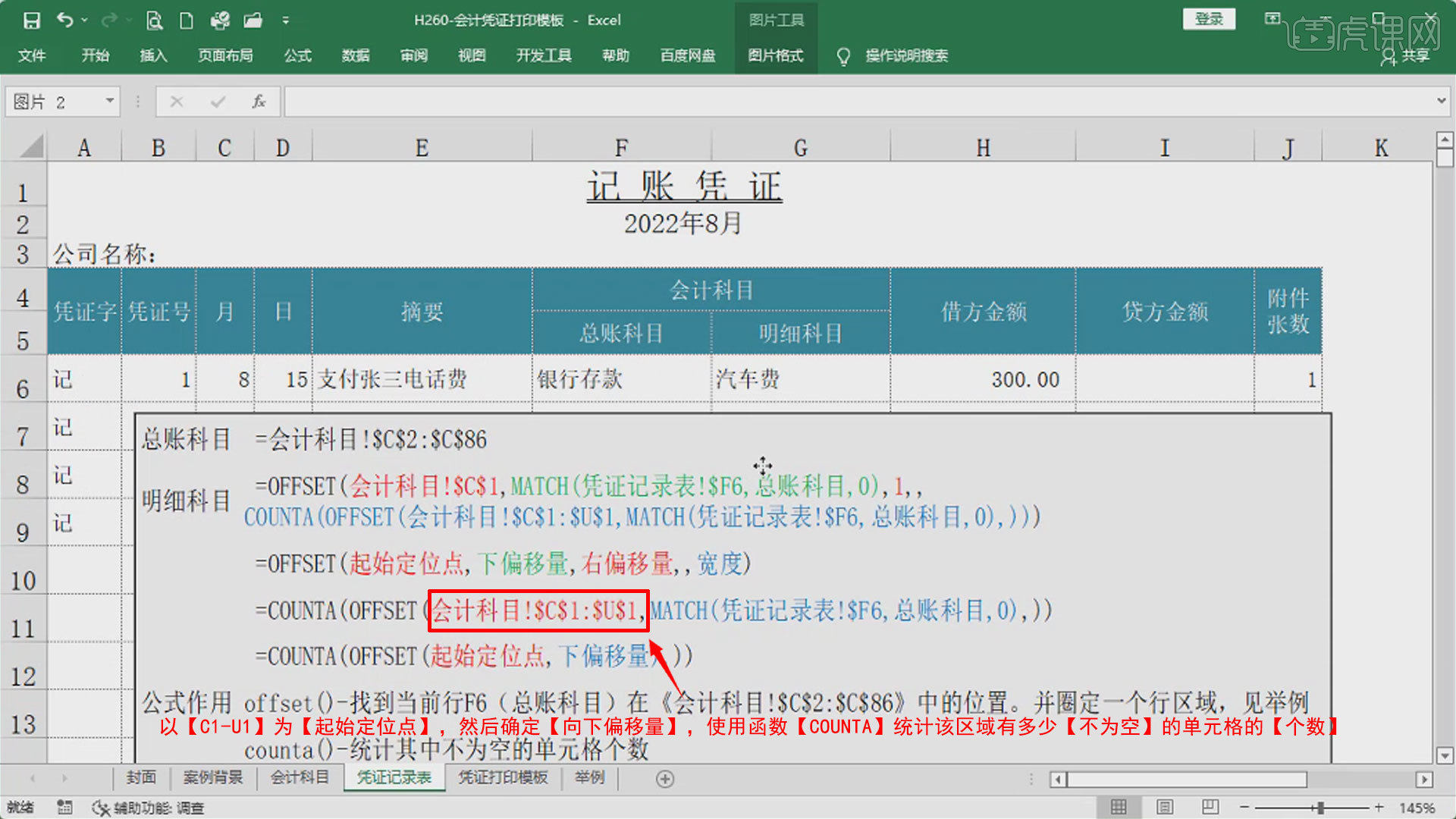Click the Undo arrow icon
The height and width of the screenshot is (819, 1456).
coord(65,20)
